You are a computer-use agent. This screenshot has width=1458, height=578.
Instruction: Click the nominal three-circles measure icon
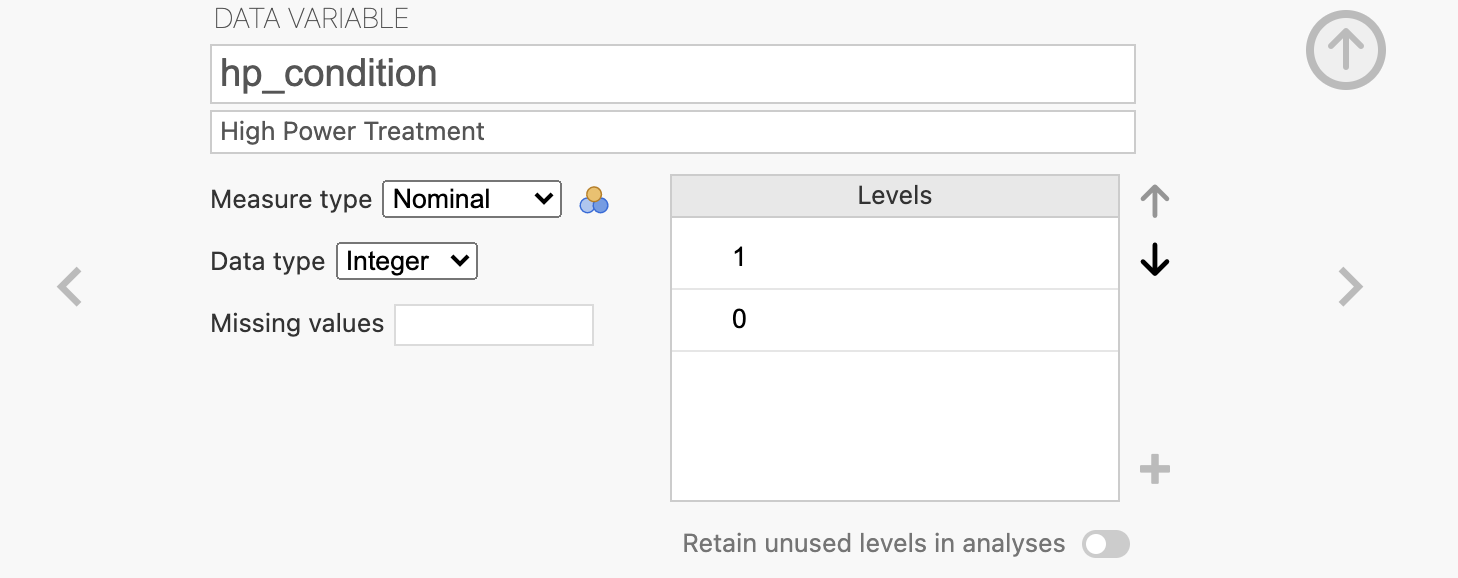click(594, 200)
